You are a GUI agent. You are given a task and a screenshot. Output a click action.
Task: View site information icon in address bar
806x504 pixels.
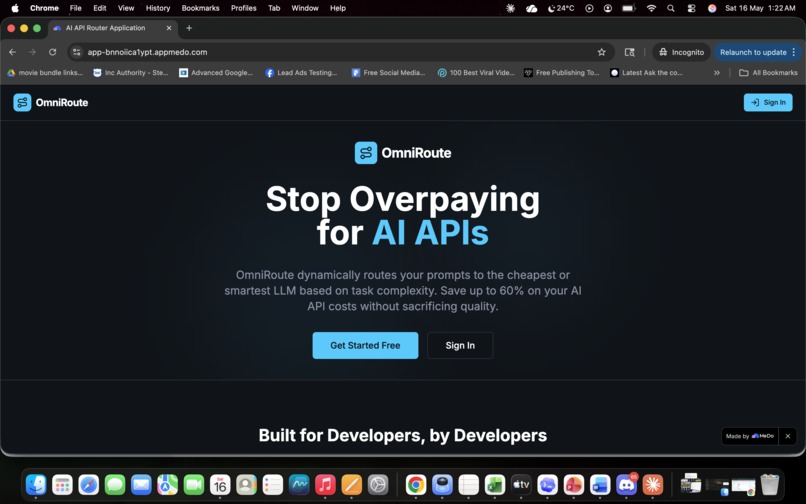pos(77,52)
